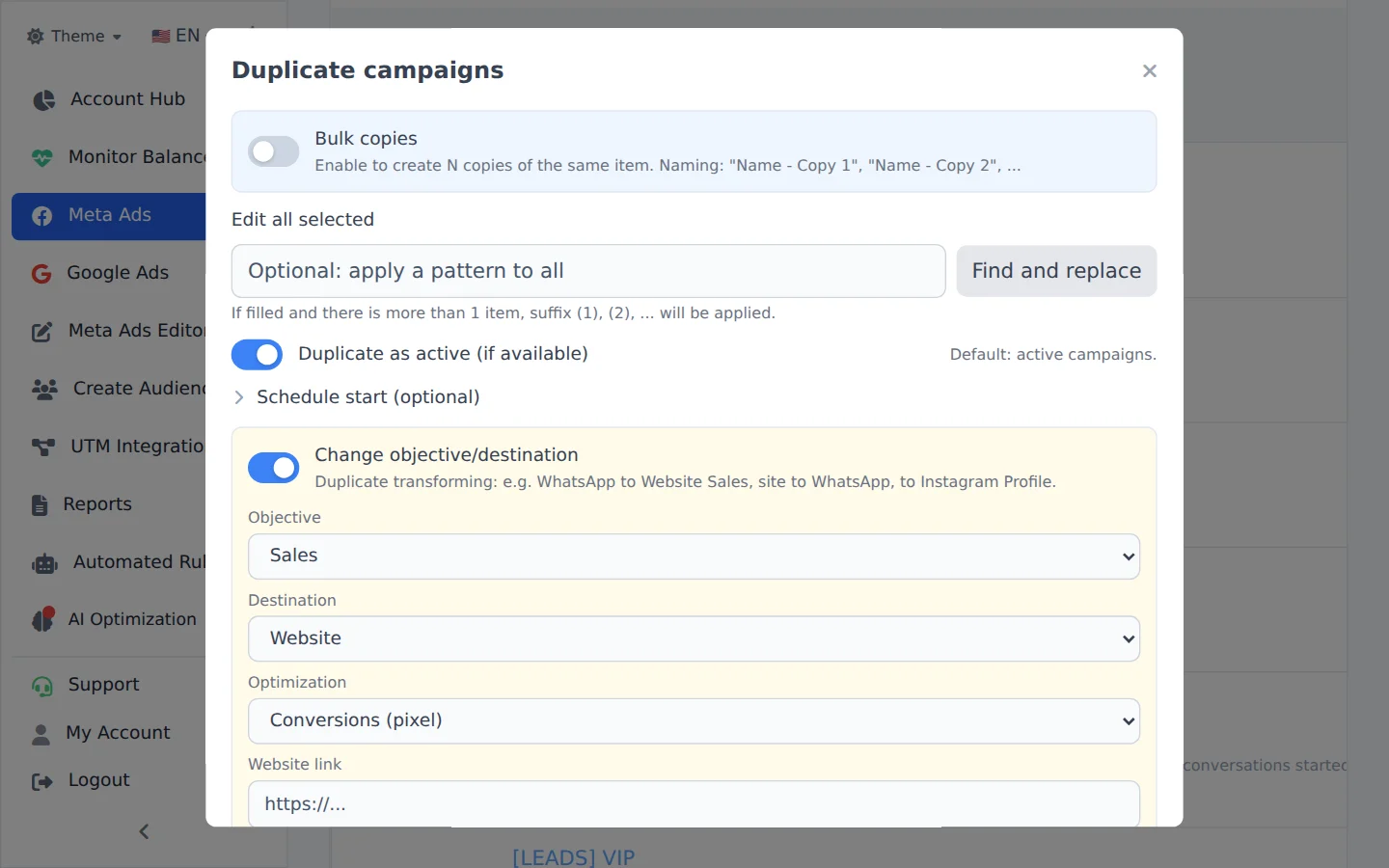Click the Meta Ads Editor pencil icon
1389x868 pixels.
point(42,332)
